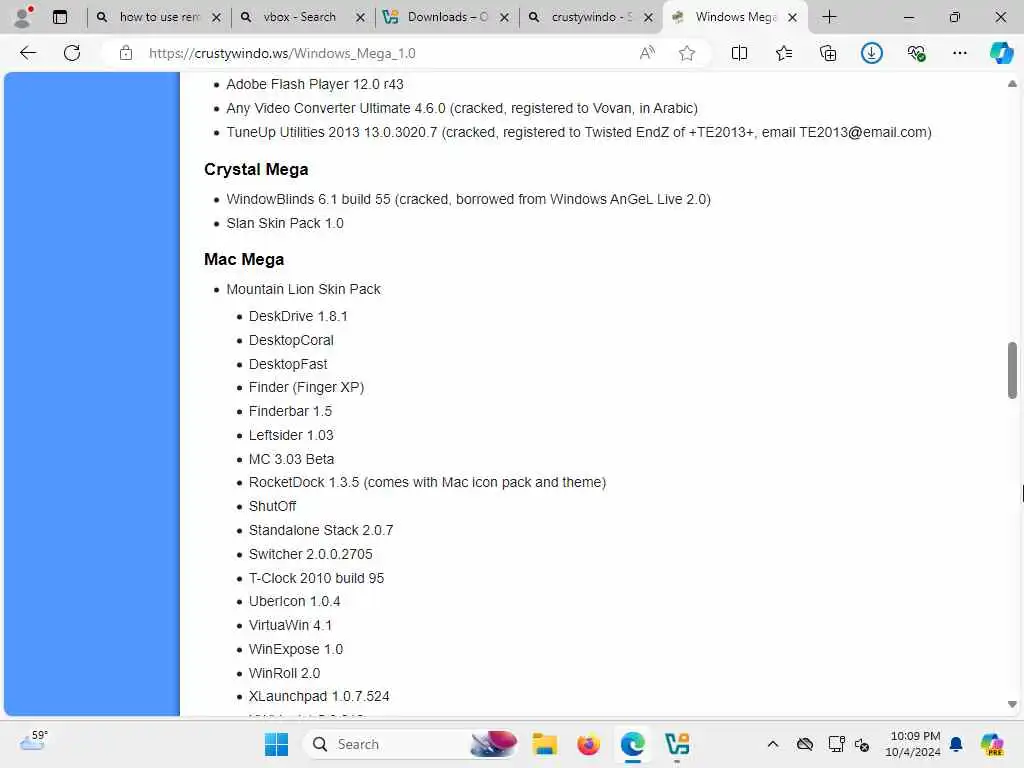Close the Downloads tab
The width and height of the screenshot is (1024, 768).
tap(504, 18)
